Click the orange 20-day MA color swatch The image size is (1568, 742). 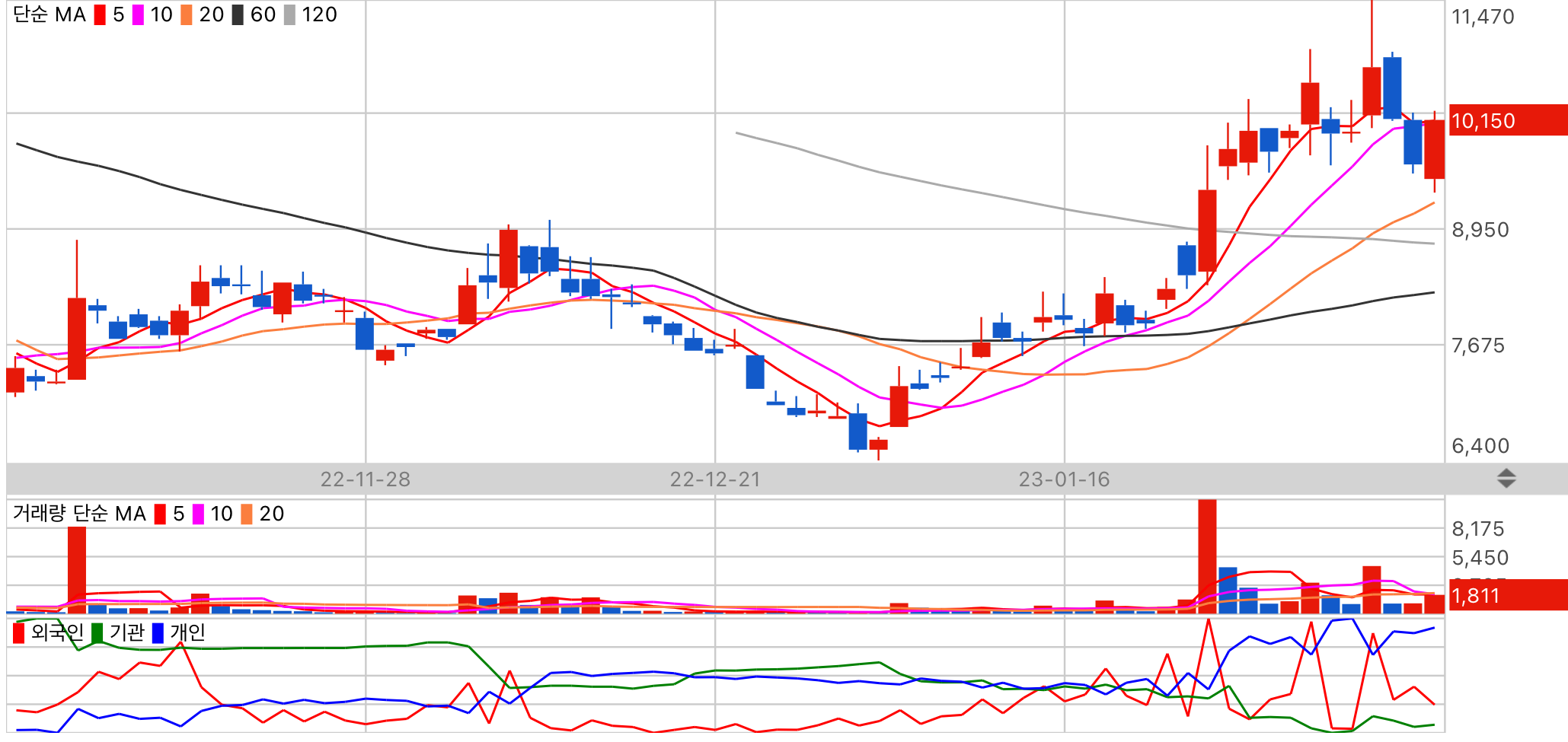[x=187, y=15]
